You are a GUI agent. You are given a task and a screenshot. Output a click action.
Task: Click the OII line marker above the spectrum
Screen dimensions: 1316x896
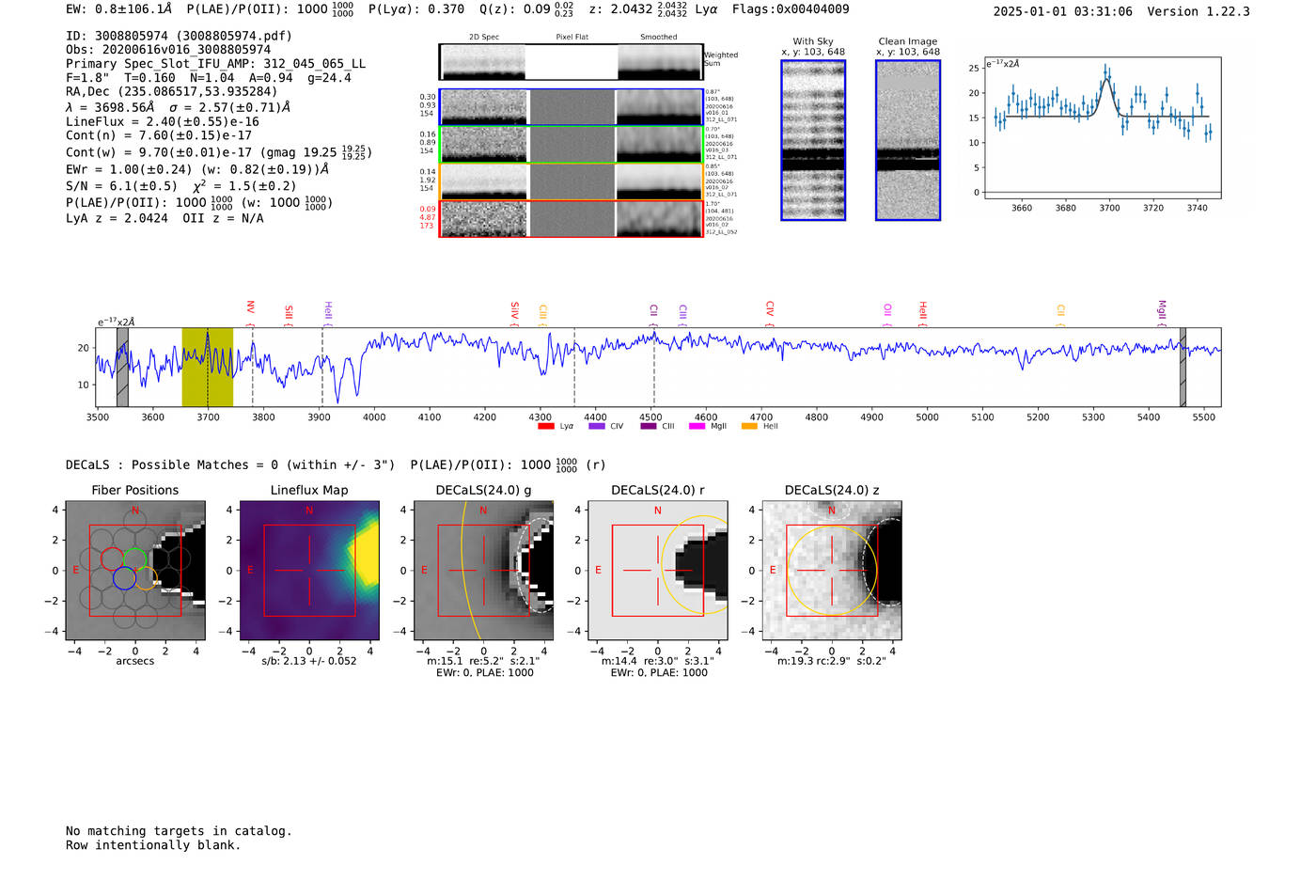coord(887,310)
